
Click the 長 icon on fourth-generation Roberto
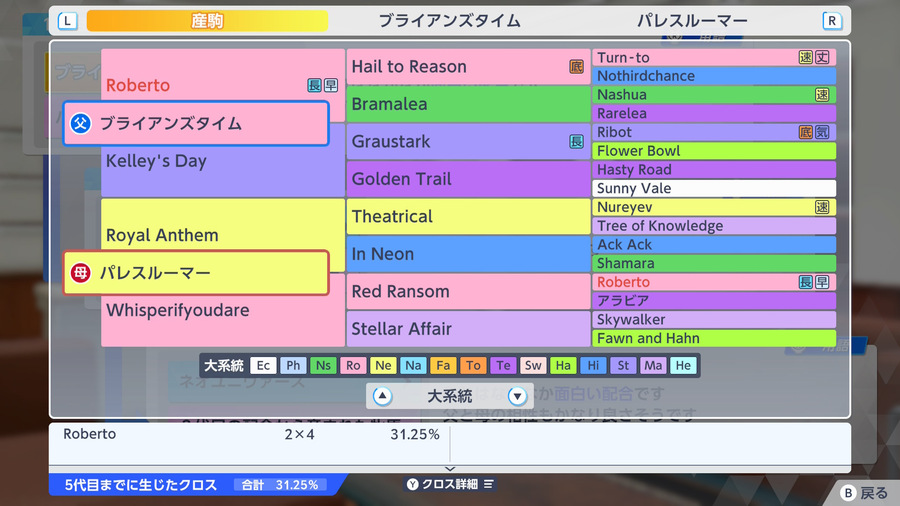(806, 282)
